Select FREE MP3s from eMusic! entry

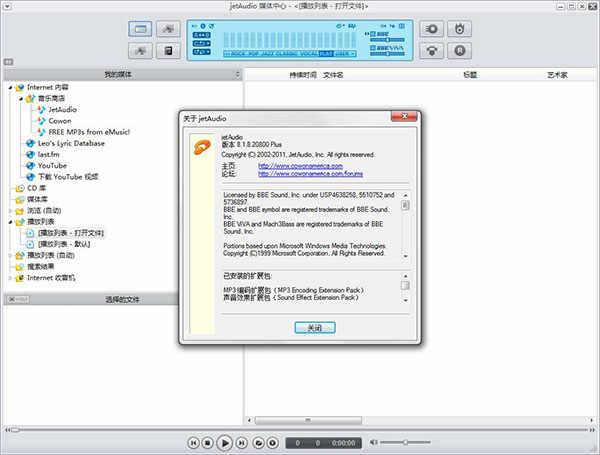(x=89, y=132)
